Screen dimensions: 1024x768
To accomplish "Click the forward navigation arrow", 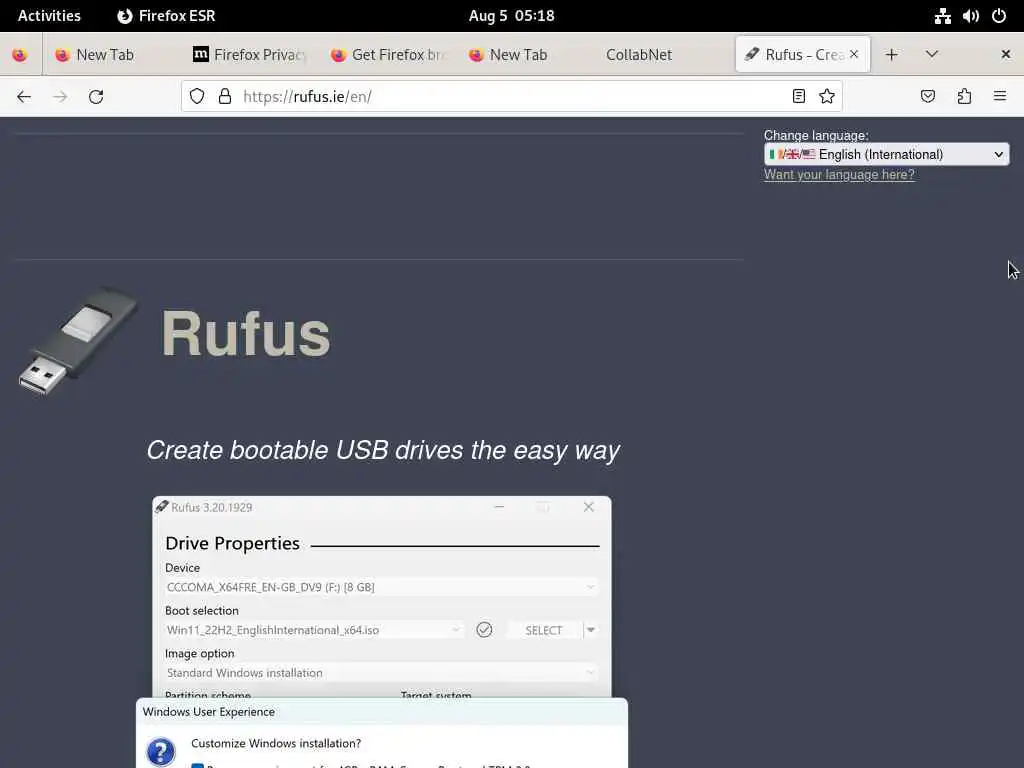I will [x=60, y=97].
